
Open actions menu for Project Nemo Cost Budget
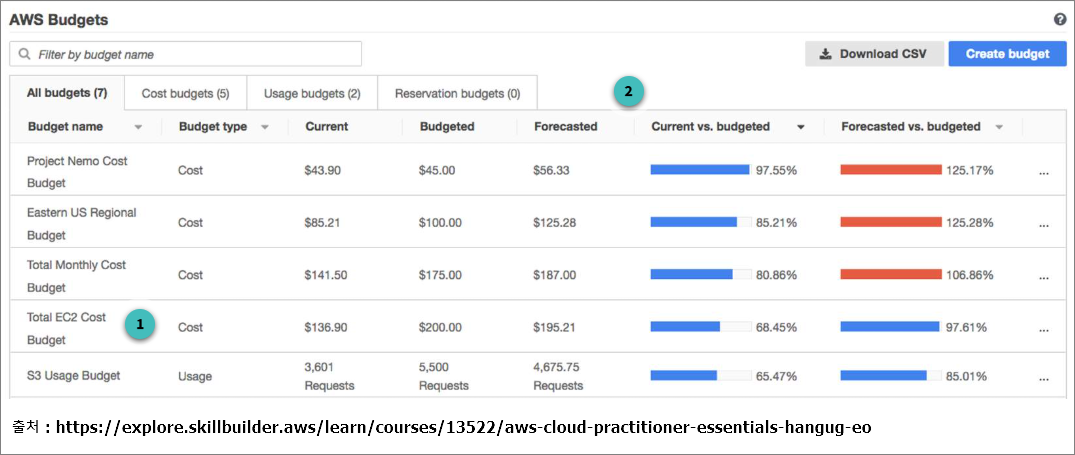click(x=1043, y=174)
